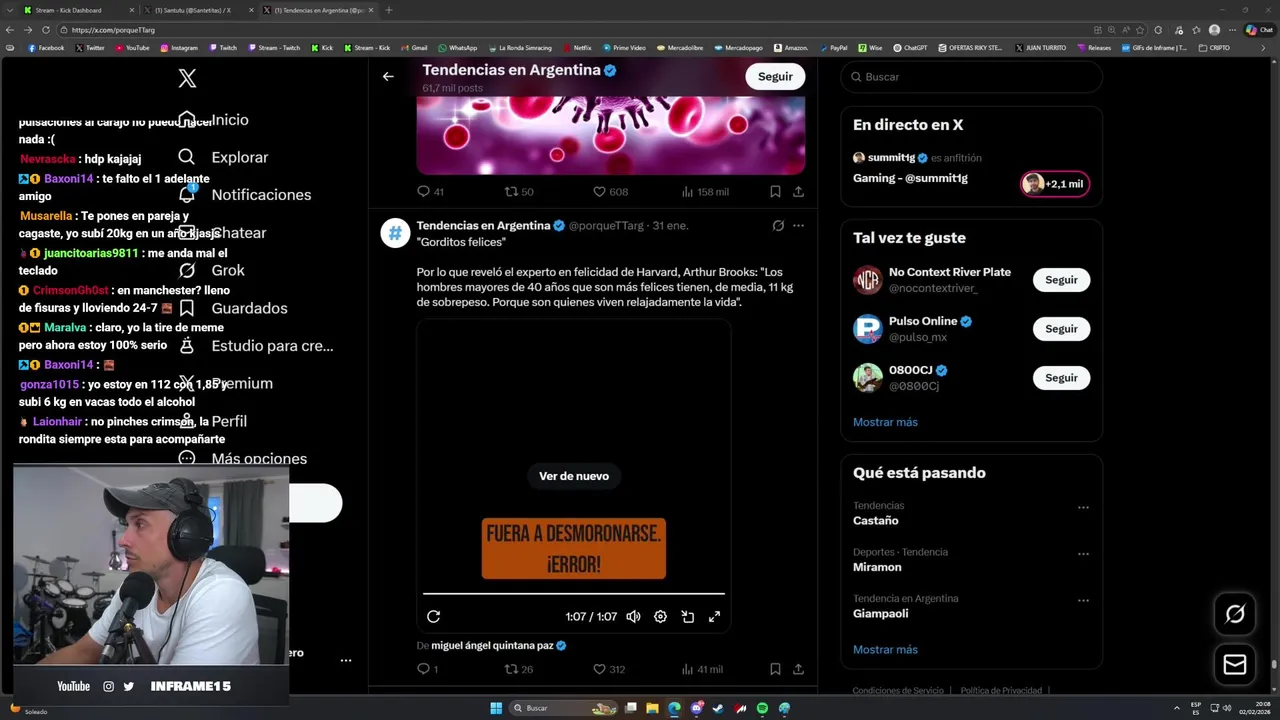Open the Windows Start menu

496,708
